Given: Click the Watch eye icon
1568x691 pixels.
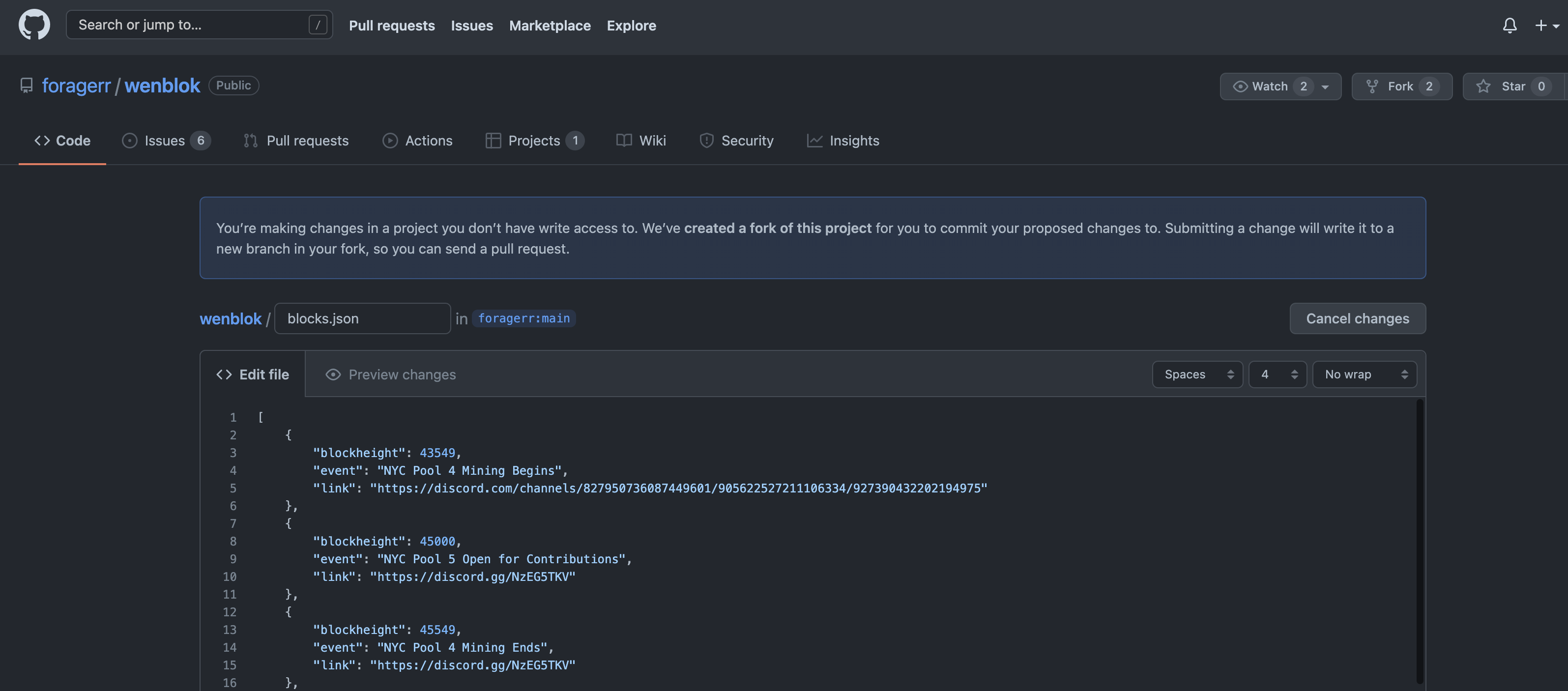Looking at the screenshot, I should (1240, 86).
